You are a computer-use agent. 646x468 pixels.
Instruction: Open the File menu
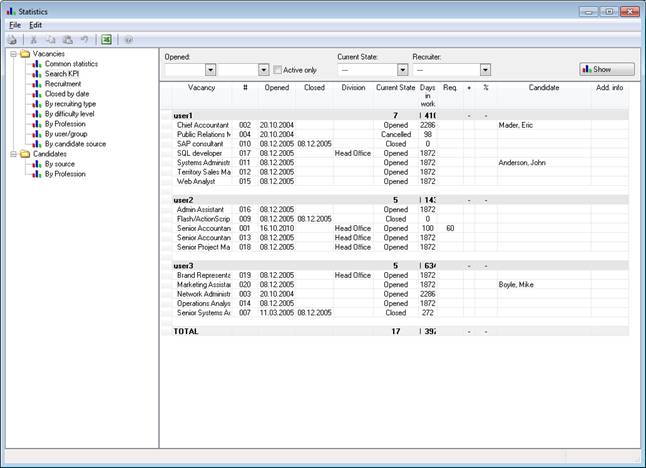click(14, 24)
